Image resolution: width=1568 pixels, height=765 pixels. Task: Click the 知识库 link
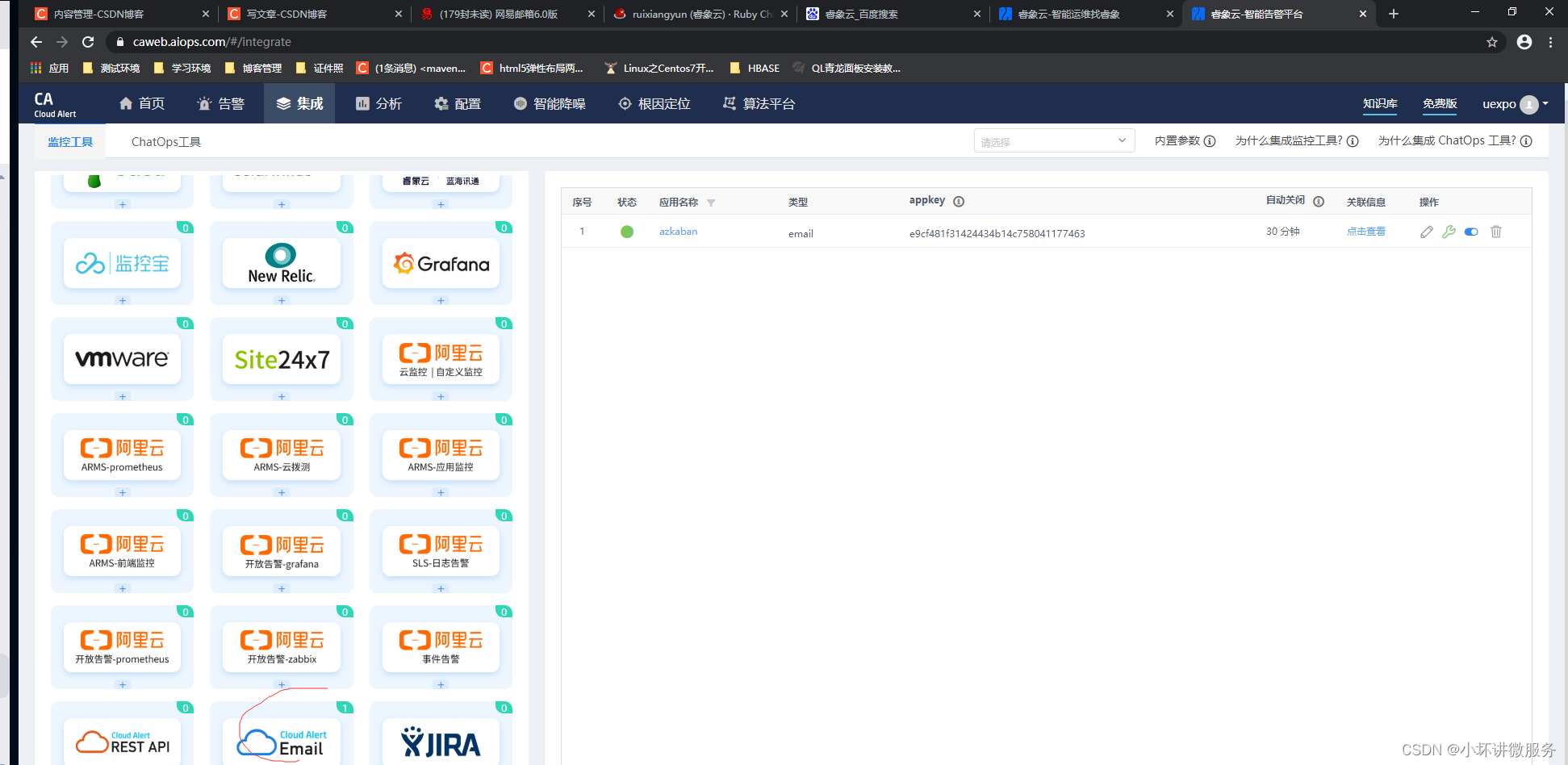tap(1380, 103)
